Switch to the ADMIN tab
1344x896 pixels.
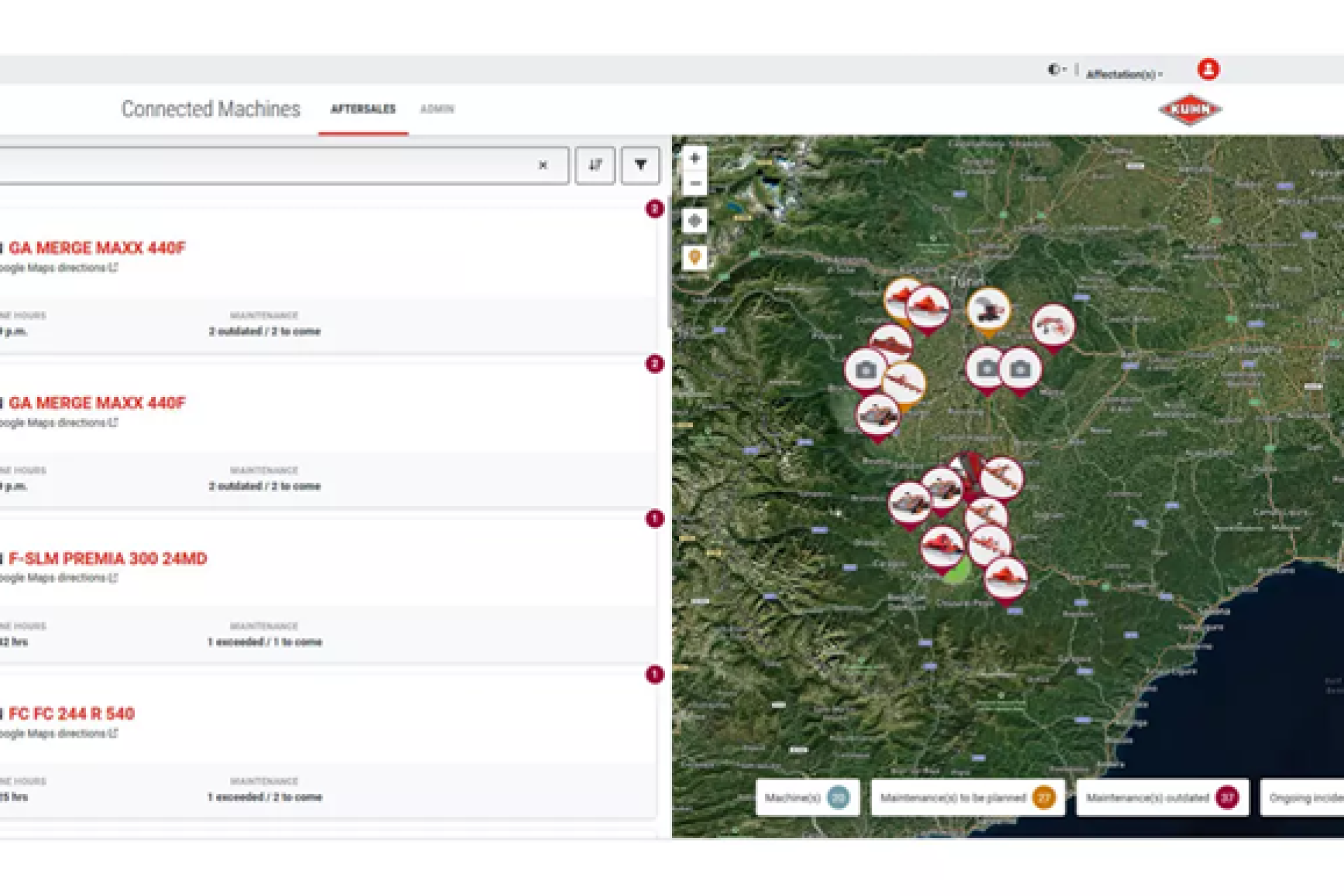point(437,109)
